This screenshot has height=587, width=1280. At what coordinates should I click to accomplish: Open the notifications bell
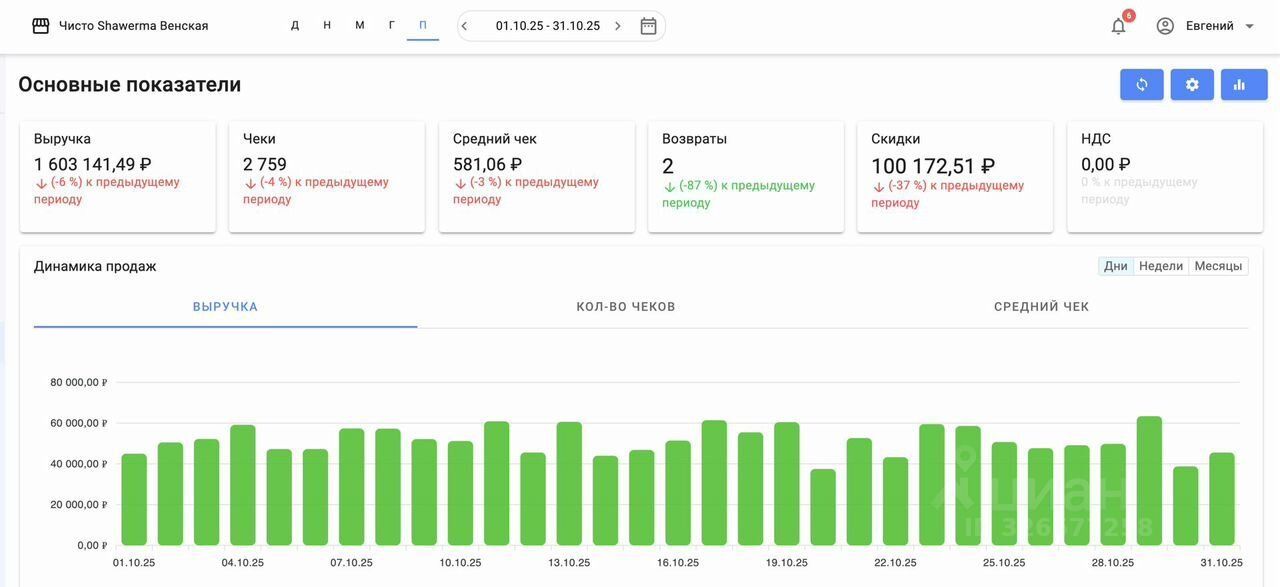pos(1118,26)
